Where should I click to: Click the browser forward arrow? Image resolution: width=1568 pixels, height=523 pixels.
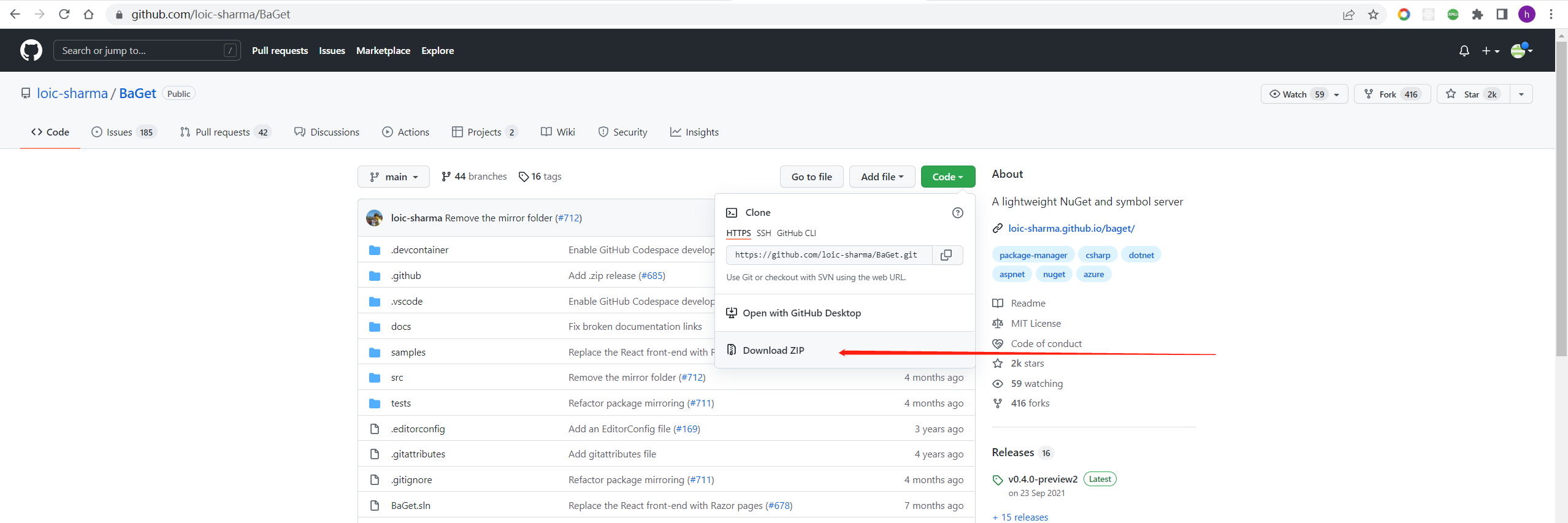click(x=40, y=14)
